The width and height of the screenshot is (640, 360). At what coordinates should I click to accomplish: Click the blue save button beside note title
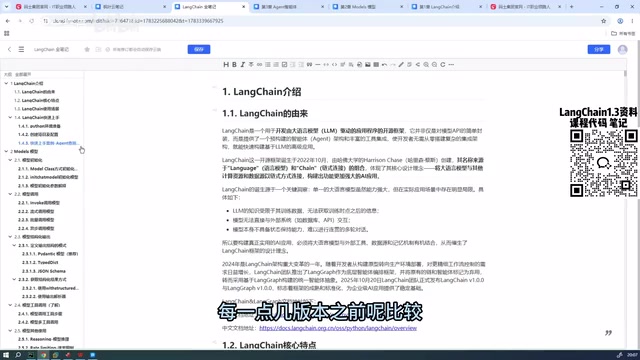click(199, 49)
